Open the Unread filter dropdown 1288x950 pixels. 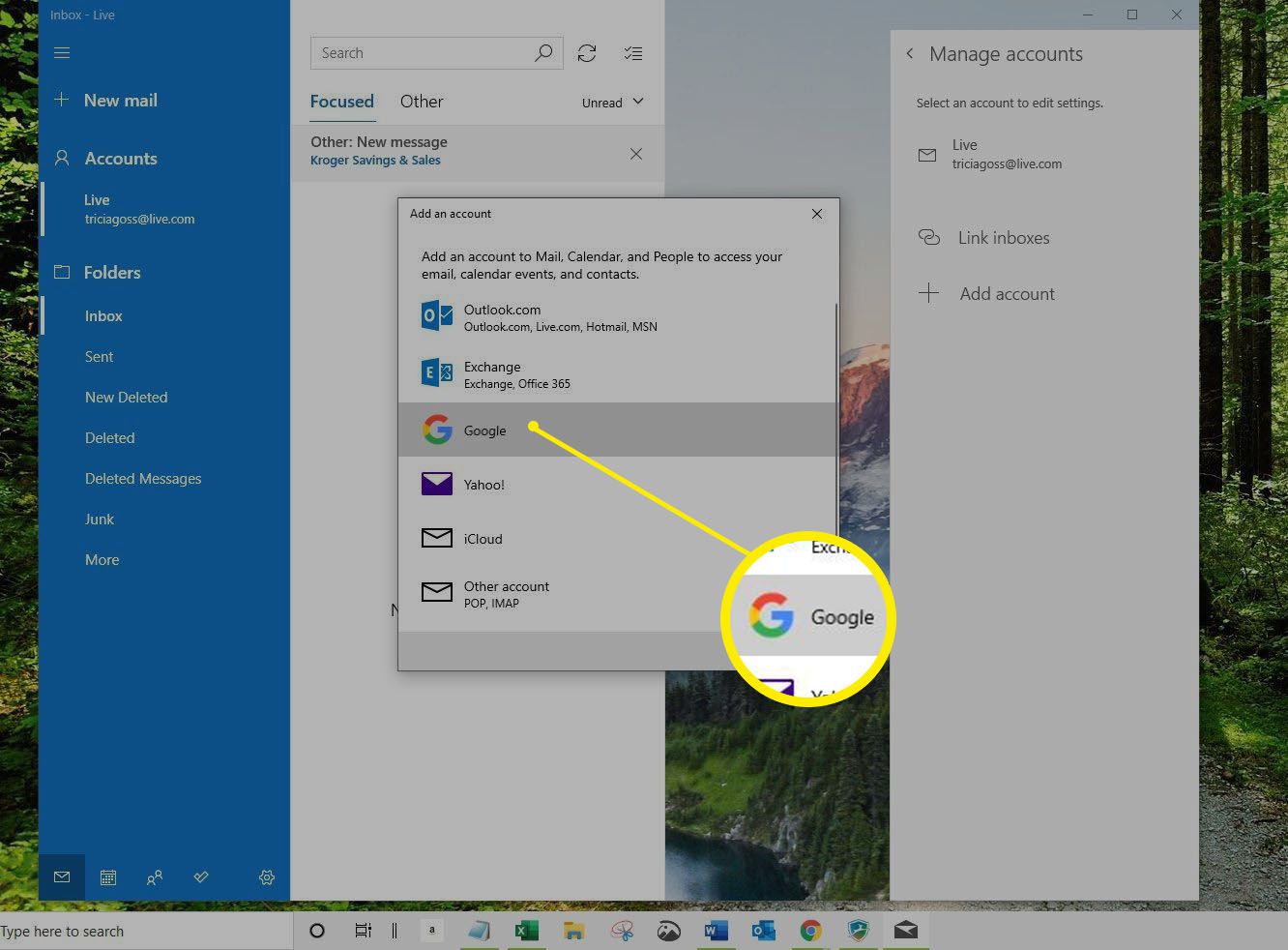(613, 103)
